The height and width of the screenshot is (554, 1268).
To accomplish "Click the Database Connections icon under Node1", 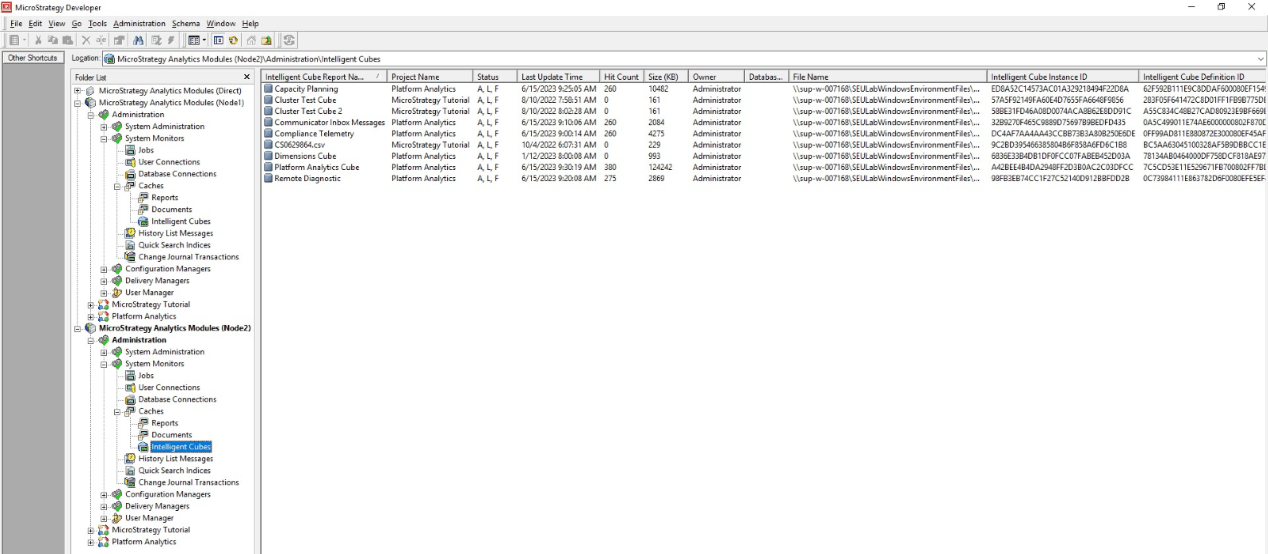I will (130, 174).
